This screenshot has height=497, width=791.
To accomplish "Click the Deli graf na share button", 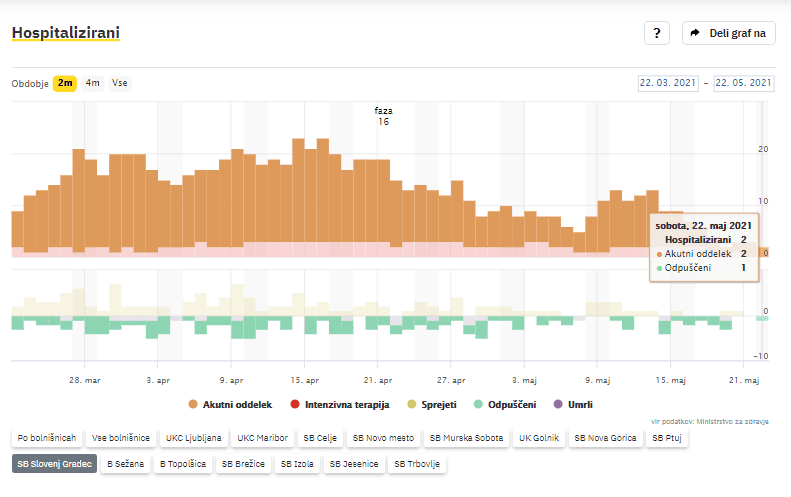I will 728,33.
